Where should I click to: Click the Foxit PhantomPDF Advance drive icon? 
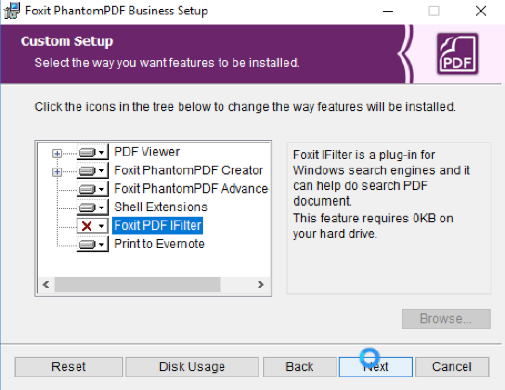(87, 189)
